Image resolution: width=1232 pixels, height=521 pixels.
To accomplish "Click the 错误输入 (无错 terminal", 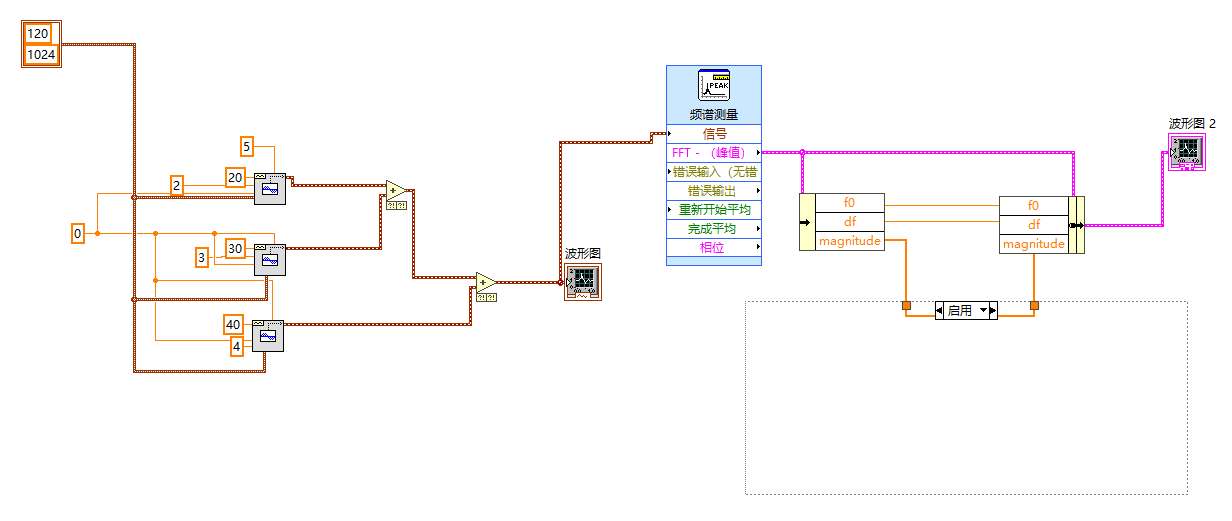I will [x=714, y=172].
